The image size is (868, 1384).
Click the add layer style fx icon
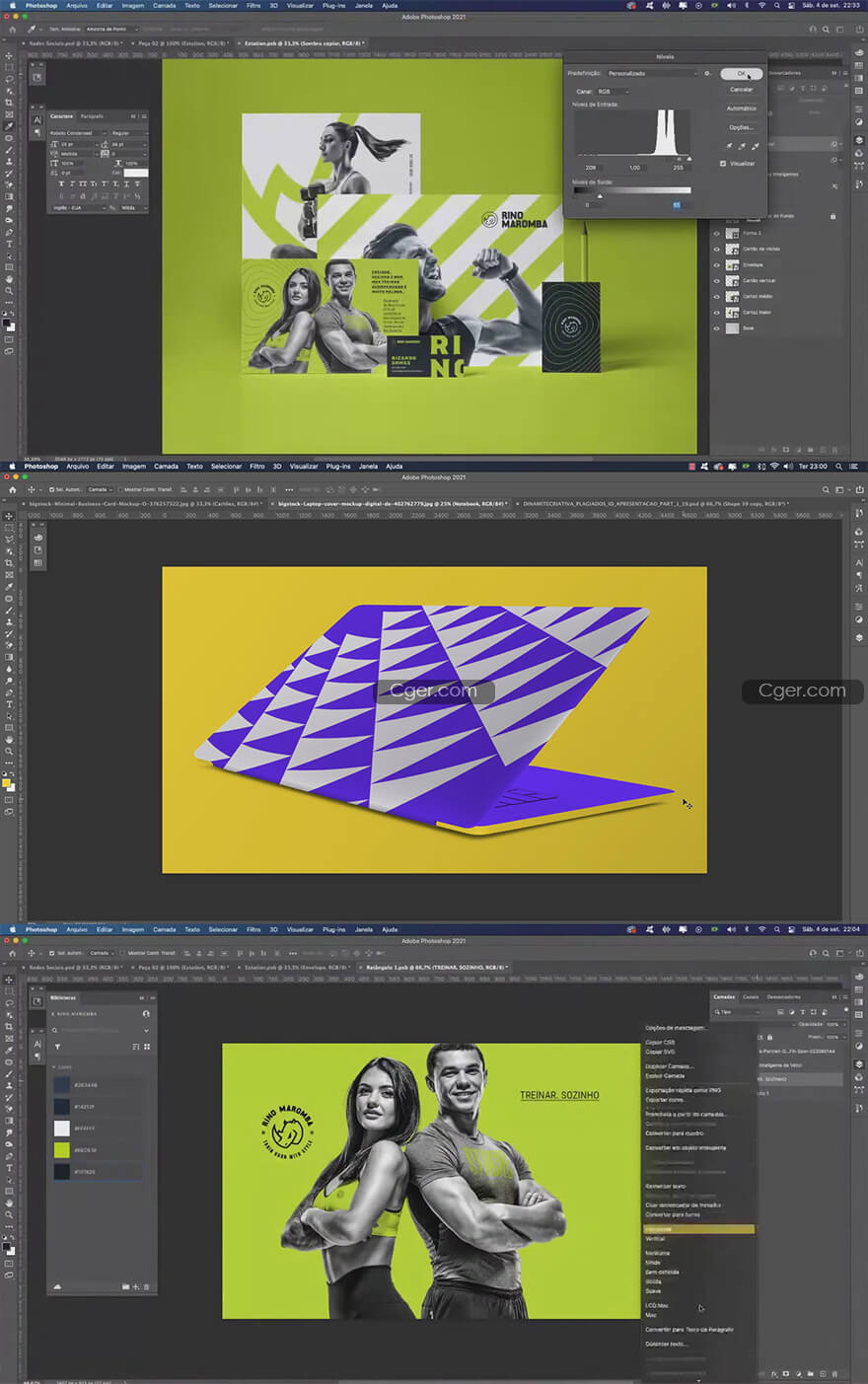click(x=775, y=1373)
